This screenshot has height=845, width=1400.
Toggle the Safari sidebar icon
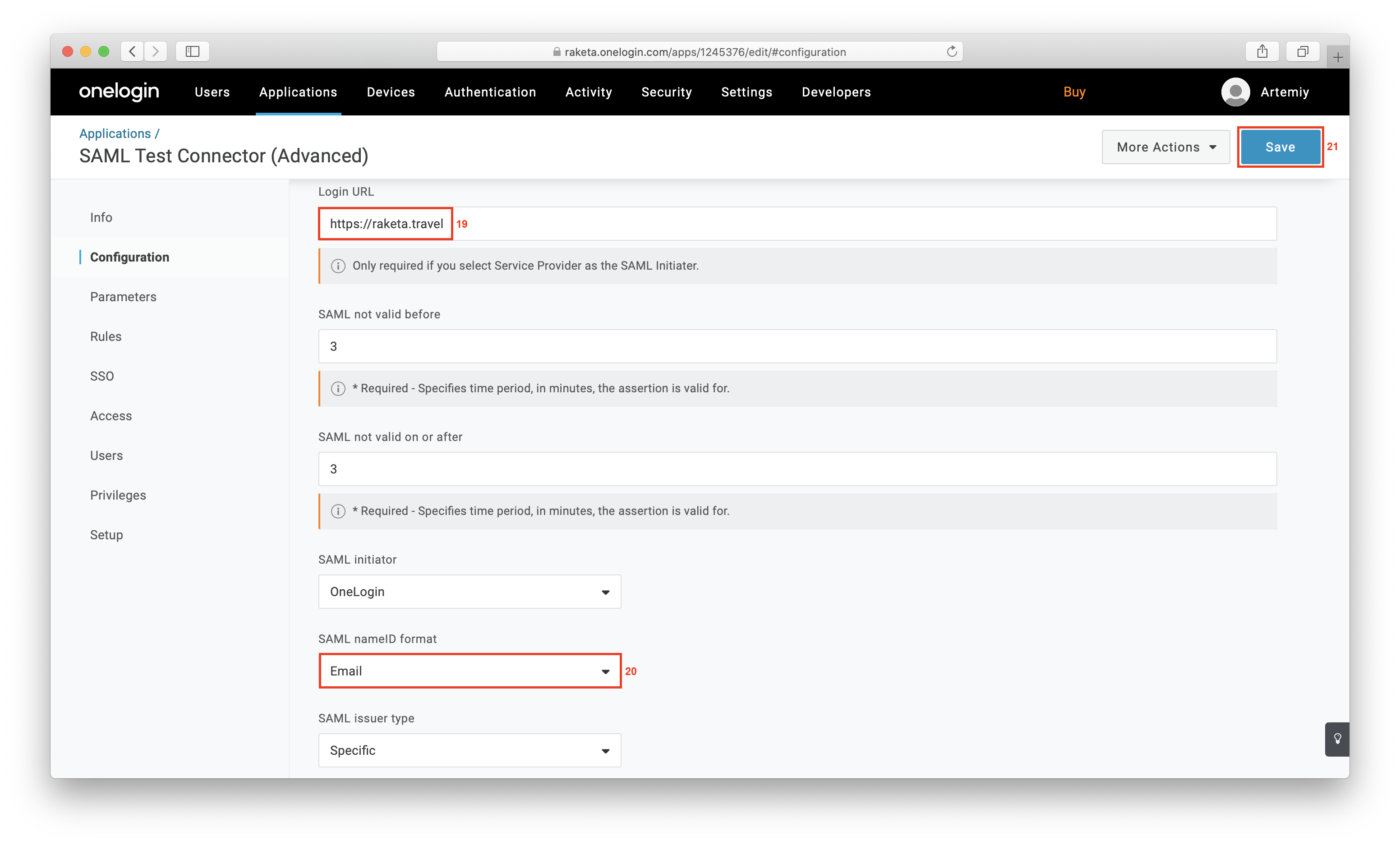point(193,52)
